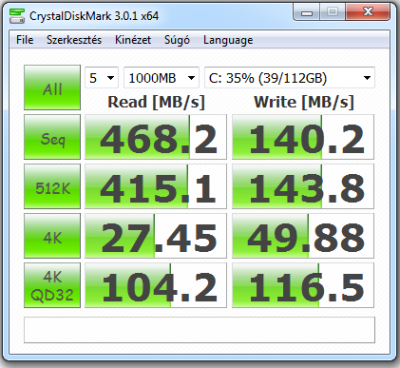Viewport: 400px width, 368px height.
Task: Expand the 1000MB test size dropdown
Action: (x=161, y=78)
